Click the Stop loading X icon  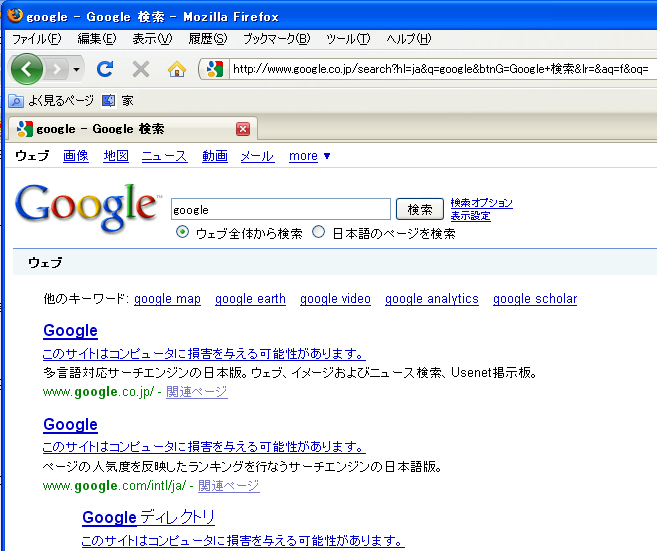[x=141, y=69]
